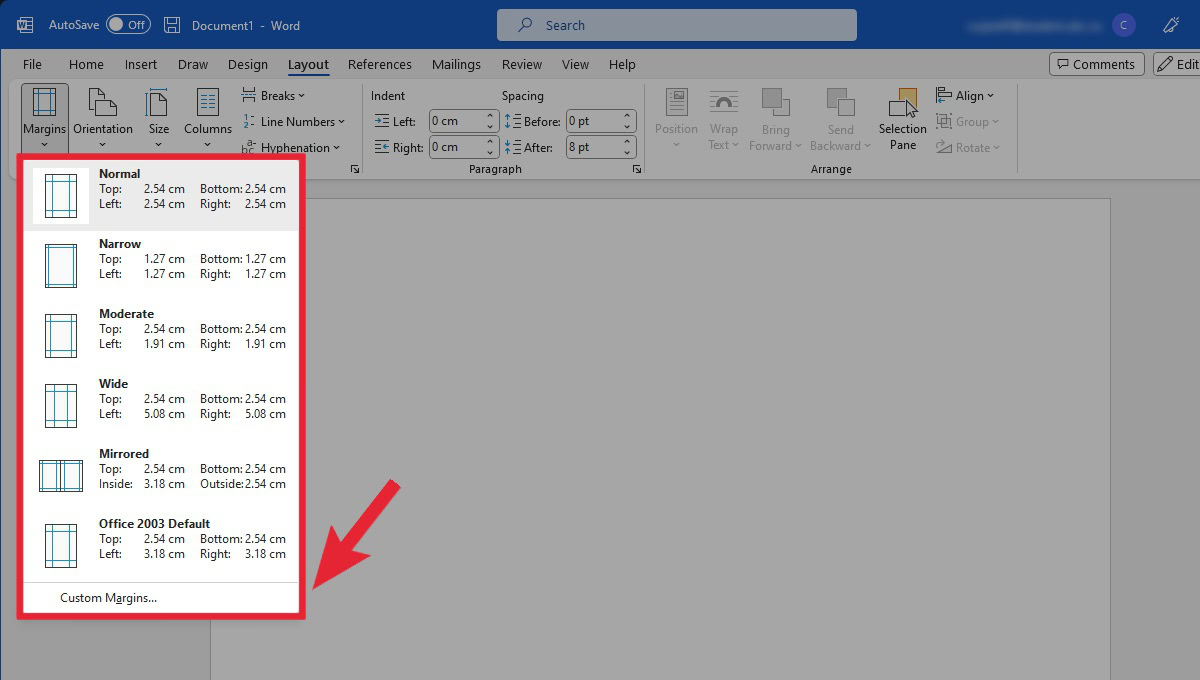Open the page Size icon
1200x680 pixels.
[x=157, y=117]
